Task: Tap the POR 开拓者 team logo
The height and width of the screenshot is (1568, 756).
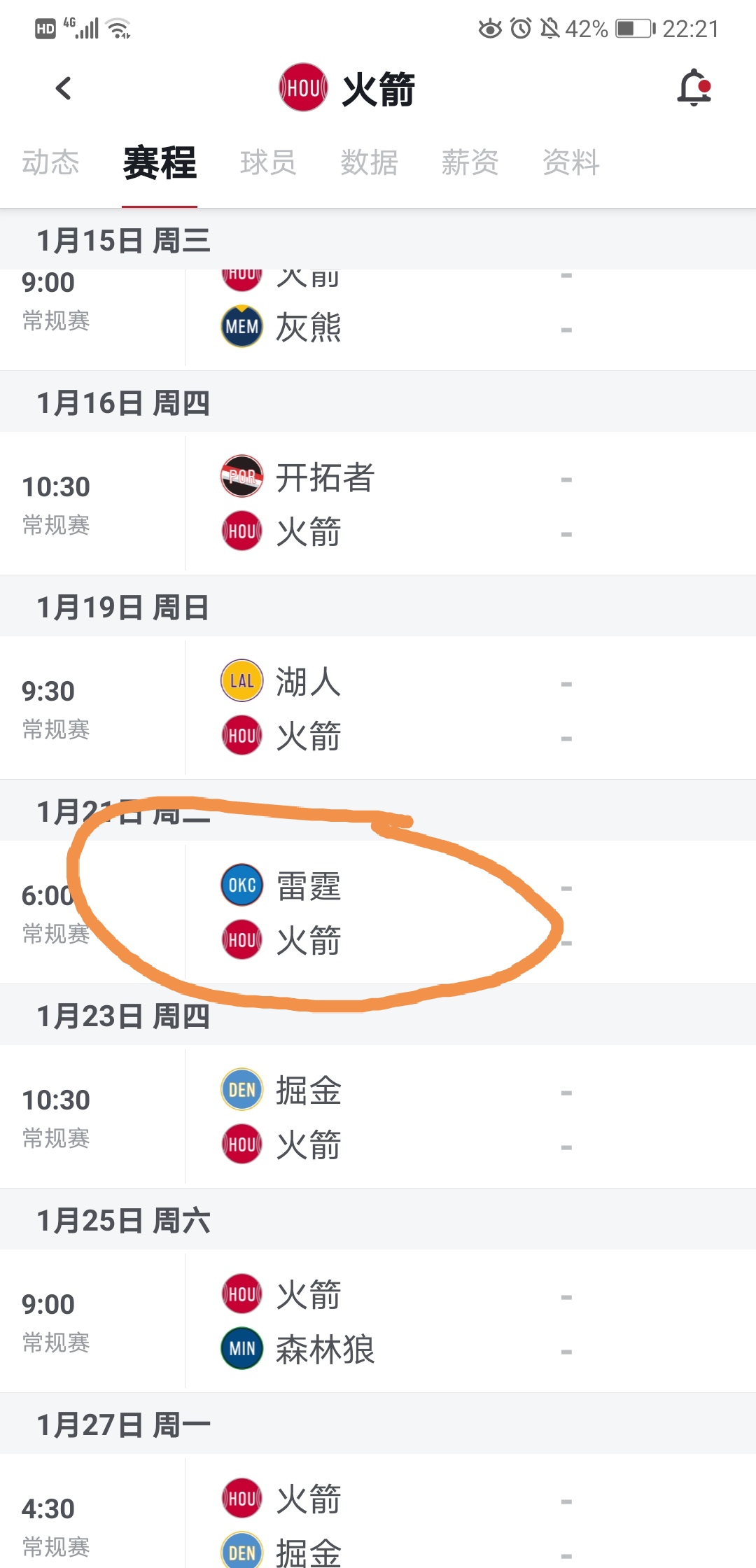Action: coord(242,477)
